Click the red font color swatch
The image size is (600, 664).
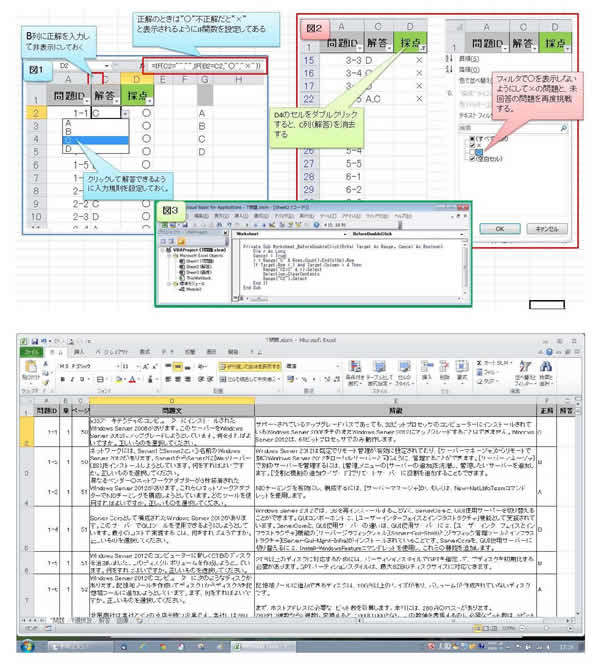point(132,379)
